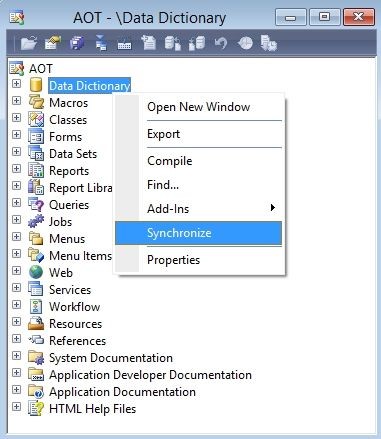Click the Properties toolbar icon
The width and height of the screenshot is (381, 439).
[53, 43]
